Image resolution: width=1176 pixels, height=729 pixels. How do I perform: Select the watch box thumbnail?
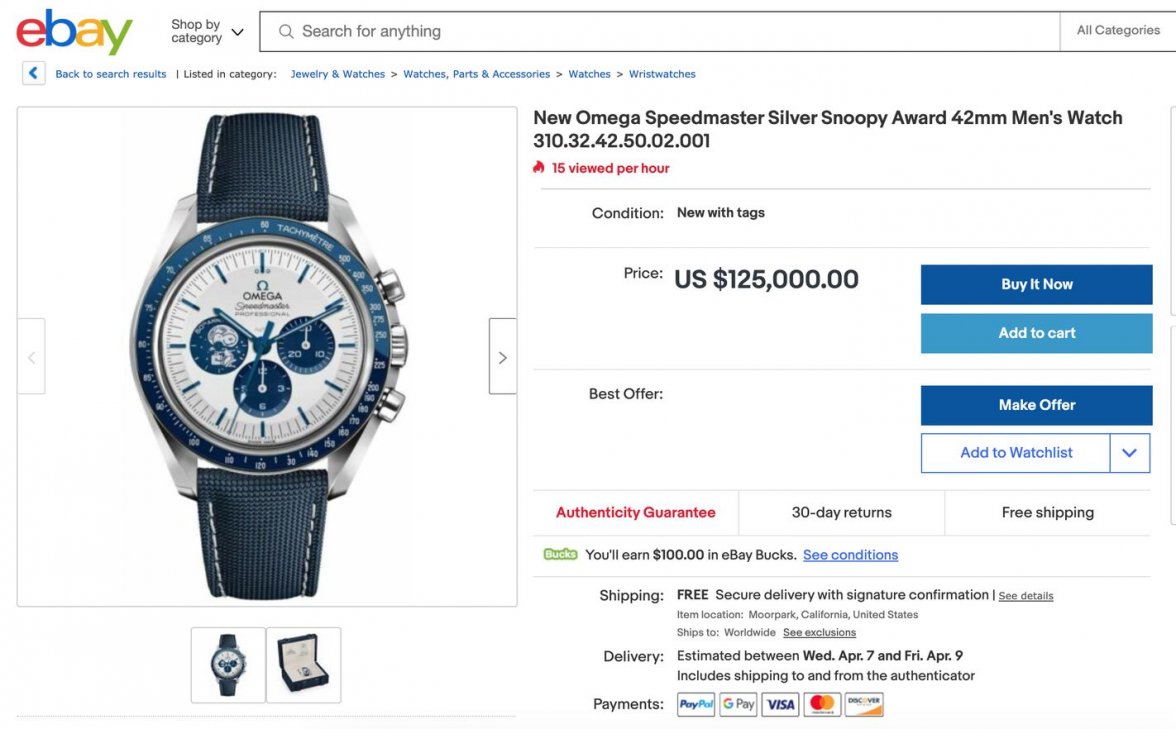[x=303, y=665]
